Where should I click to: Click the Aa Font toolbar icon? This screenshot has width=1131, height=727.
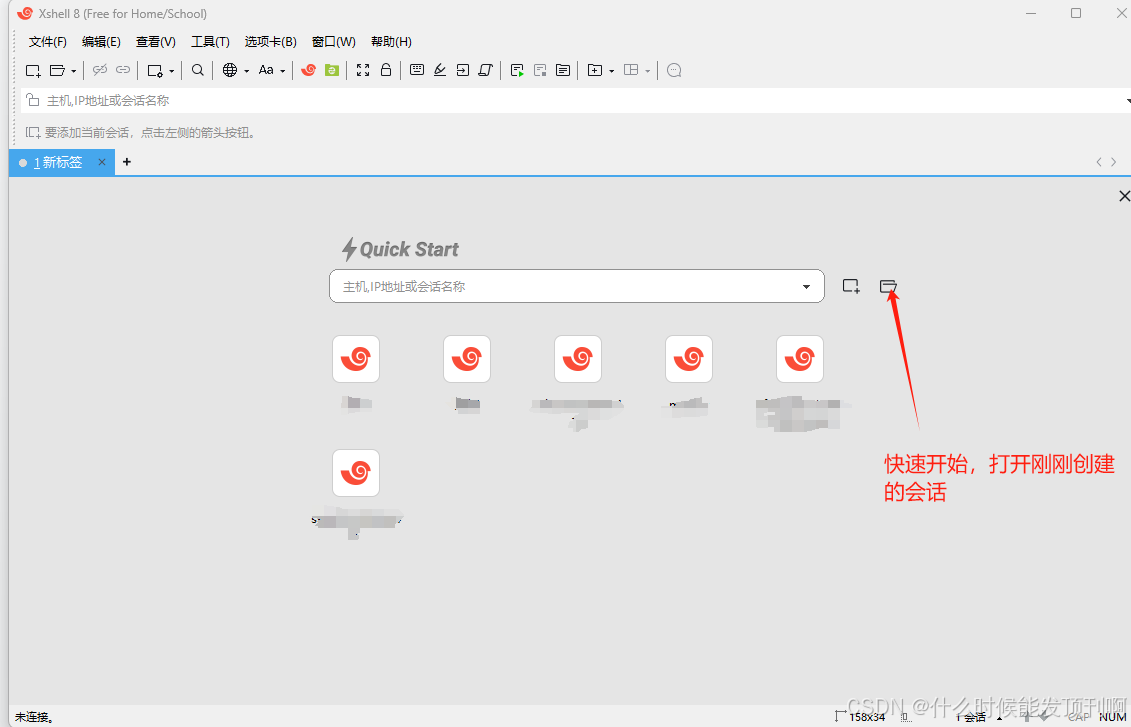(266, 70)
